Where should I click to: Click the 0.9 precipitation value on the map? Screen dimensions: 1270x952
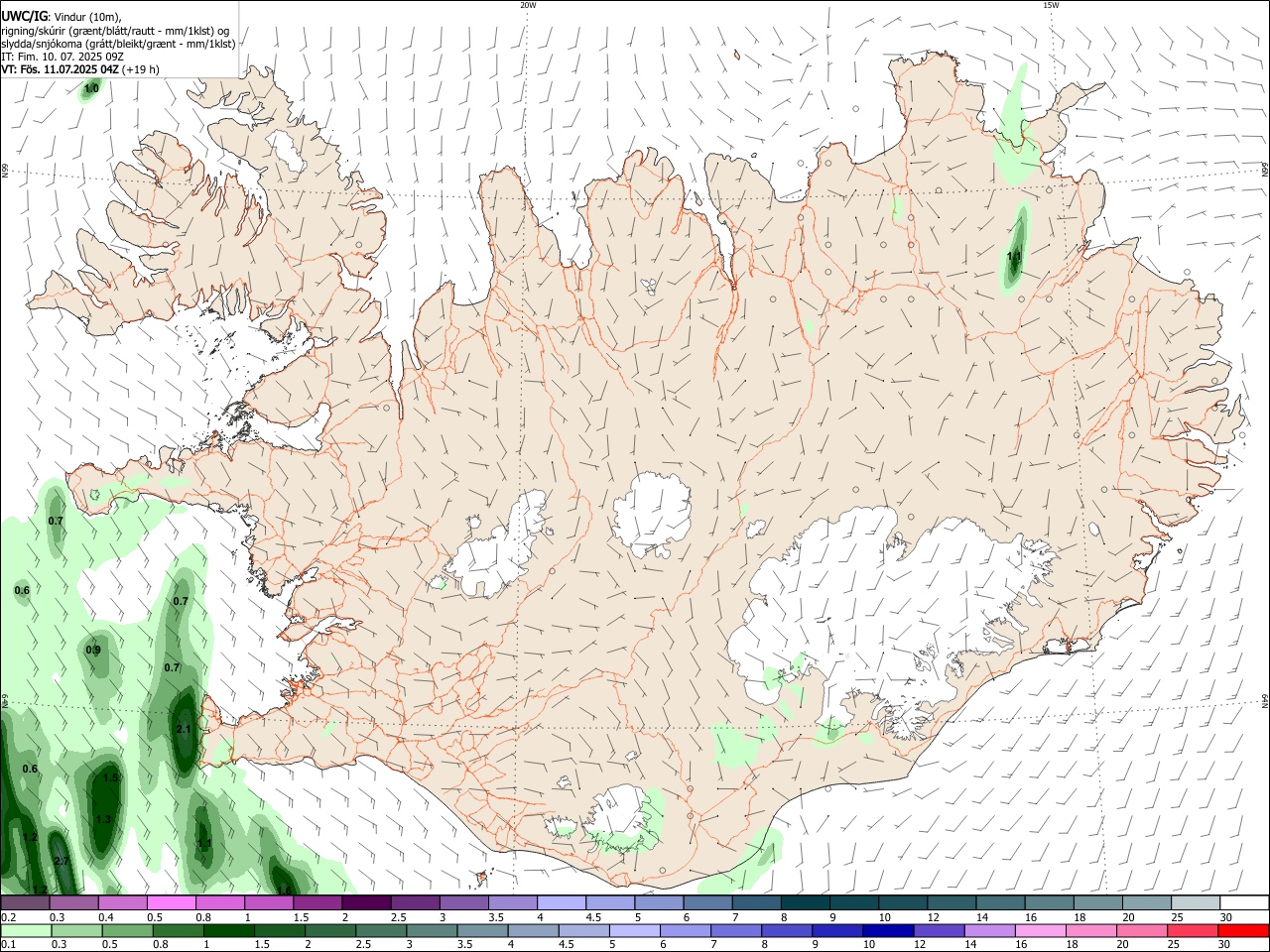[93, 650]
